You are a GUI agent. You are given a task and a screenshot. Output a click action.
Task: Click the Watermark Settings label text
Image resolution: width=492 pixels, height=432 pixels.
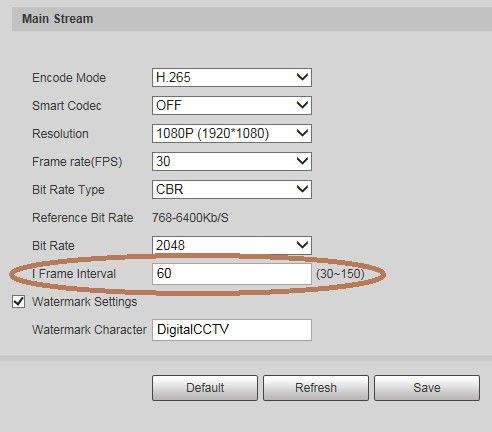coord(85,302)
